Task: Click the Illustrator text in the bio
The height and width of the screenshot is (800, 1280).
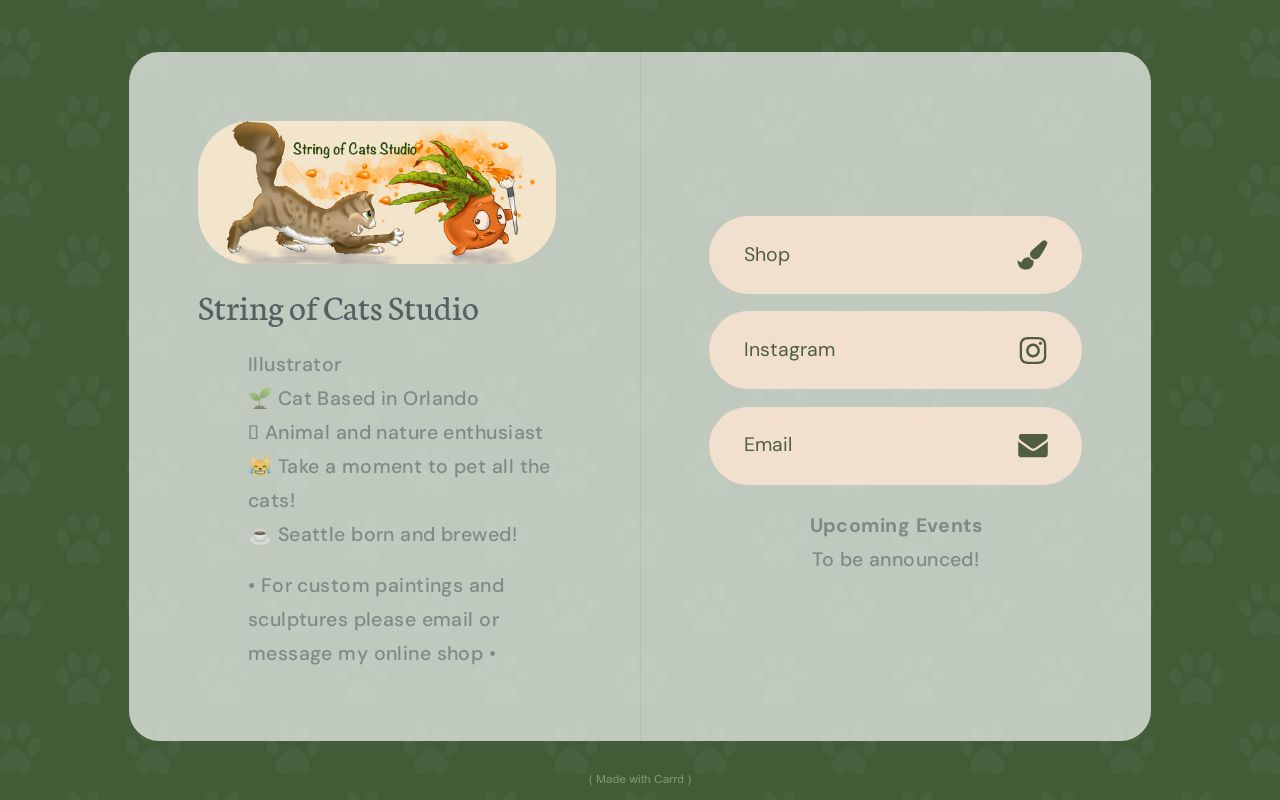Action: [x=294, y=364]
